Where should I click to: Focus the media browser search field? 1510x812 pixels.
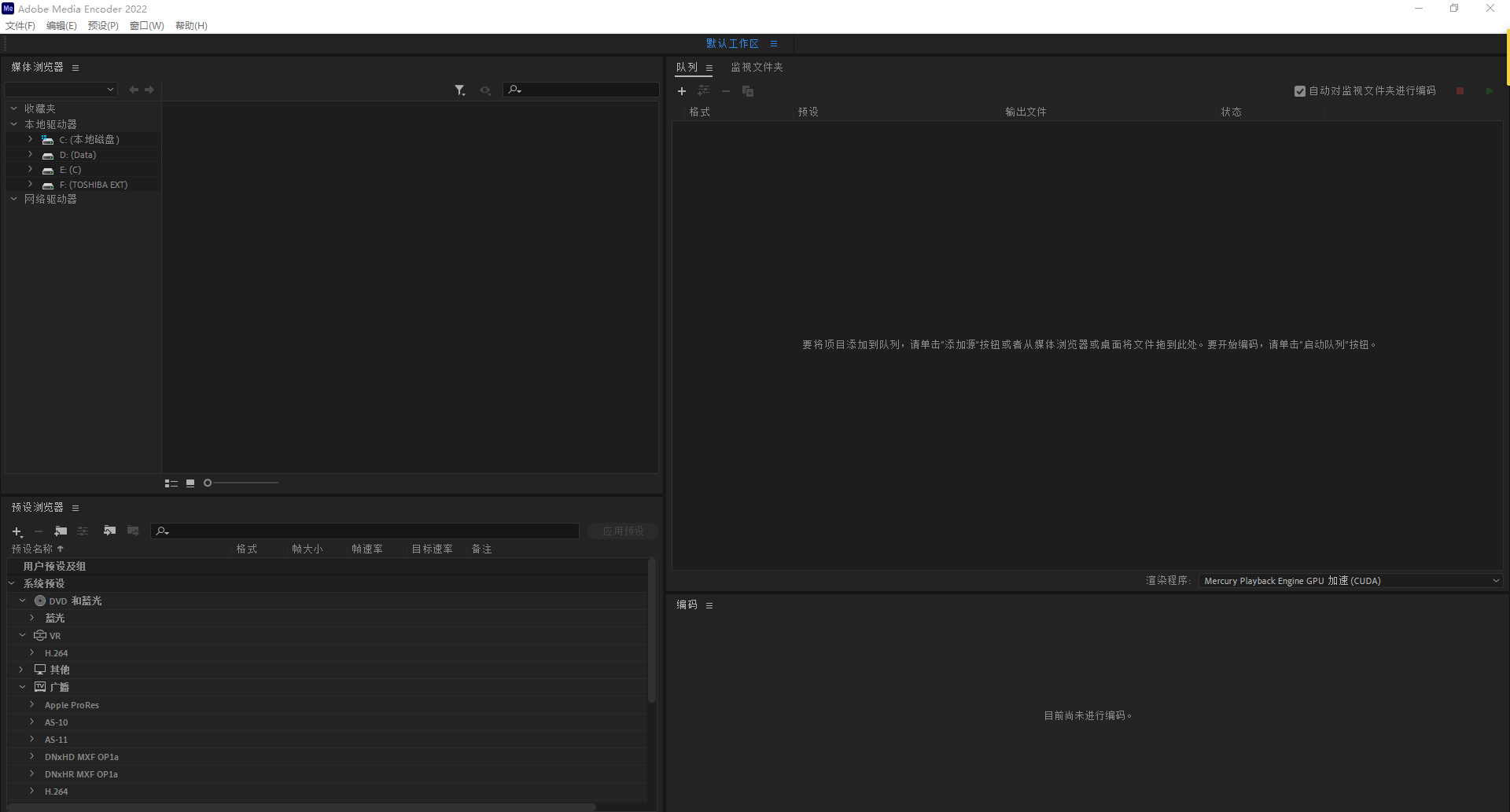[x=581, y=90]
